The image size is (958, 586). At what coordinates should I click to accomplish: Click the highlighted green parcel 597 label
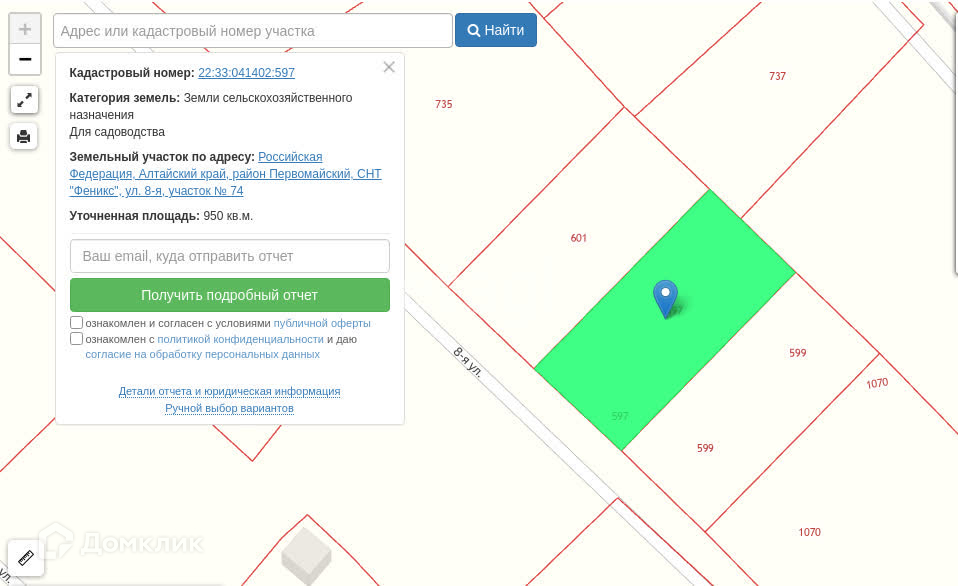620,416
